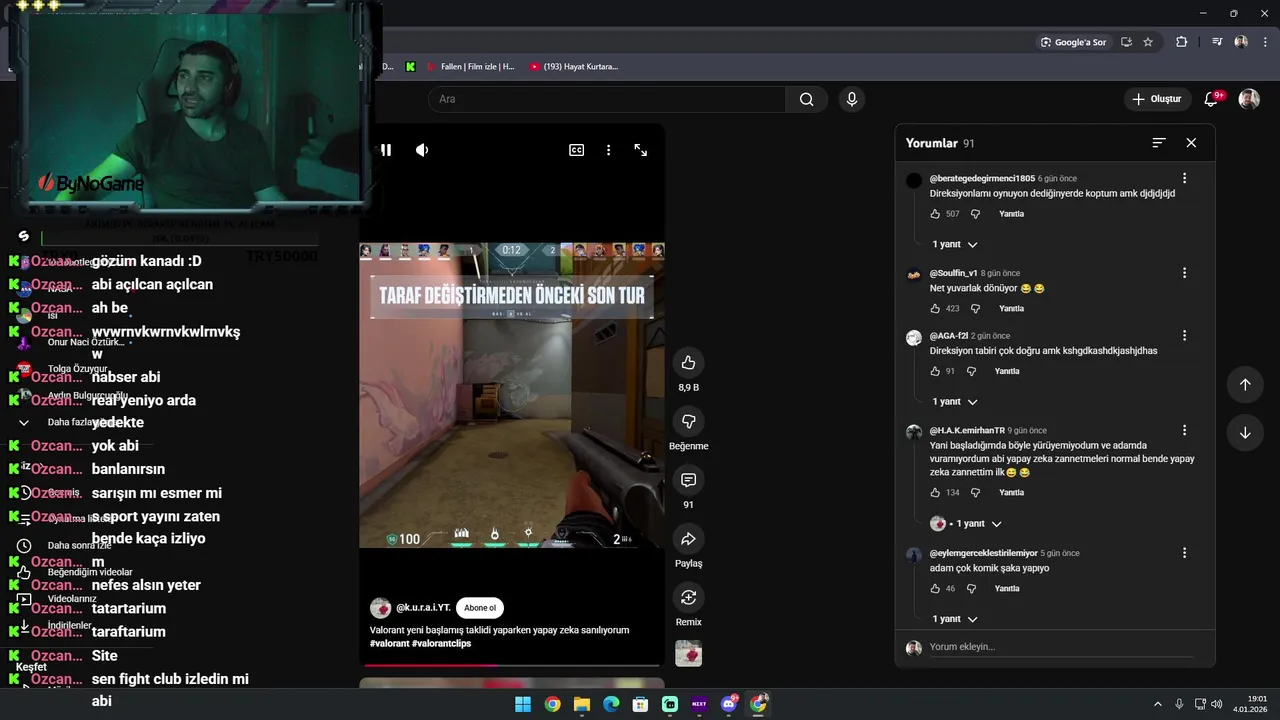
Task: Open the (193) Hayat Kurtara... bookmark
Action: tap(574, 67)
